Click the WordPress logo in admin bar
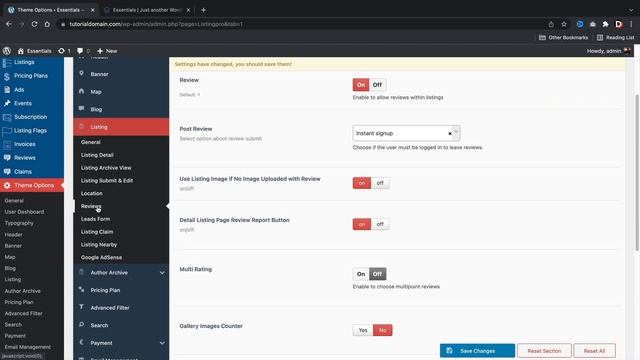Viewport: 640px width, 360px height. click(7, 51)
